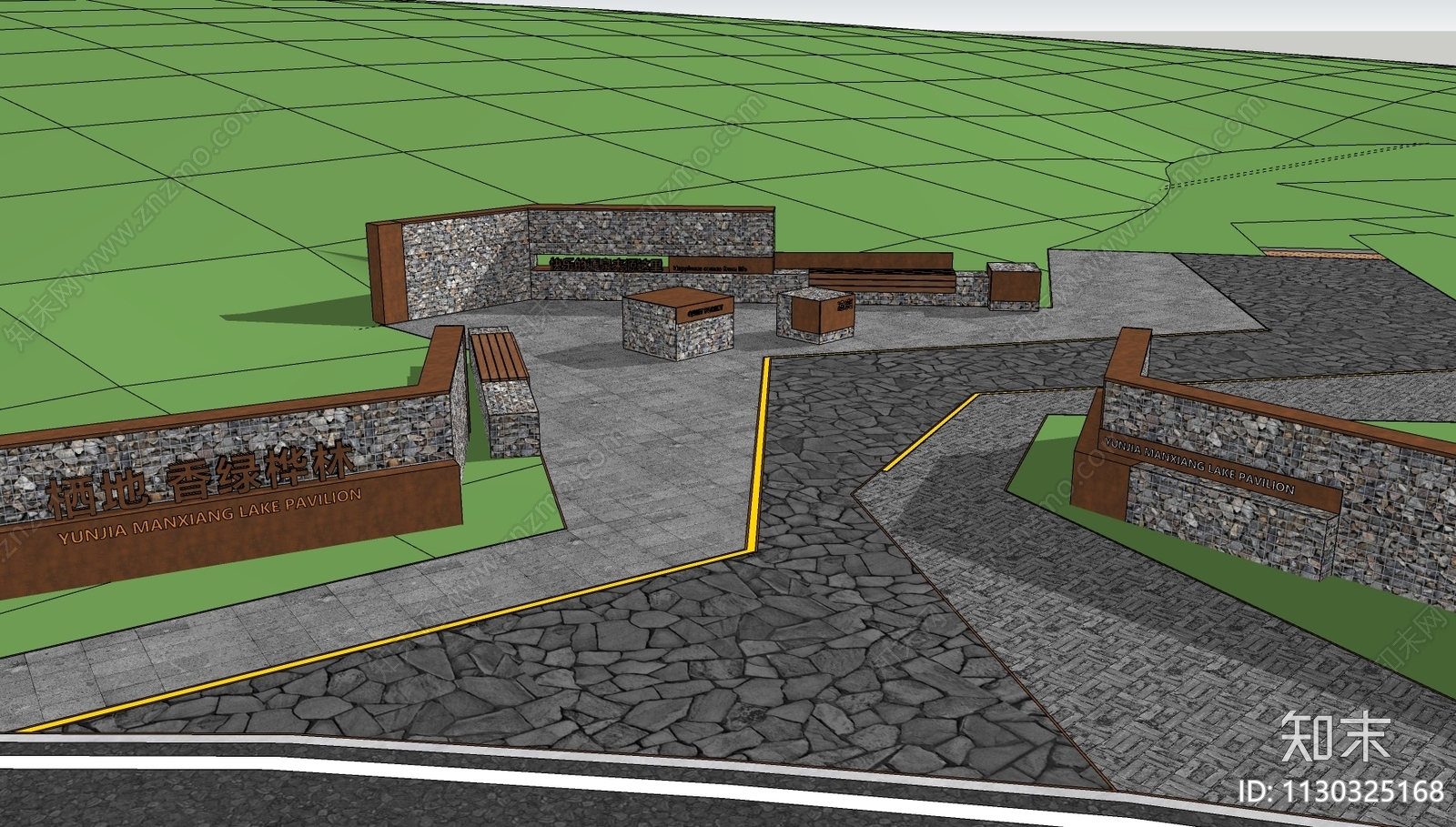
Task: Select the small cube at the long bench's end
Action: click(1013, 286)
